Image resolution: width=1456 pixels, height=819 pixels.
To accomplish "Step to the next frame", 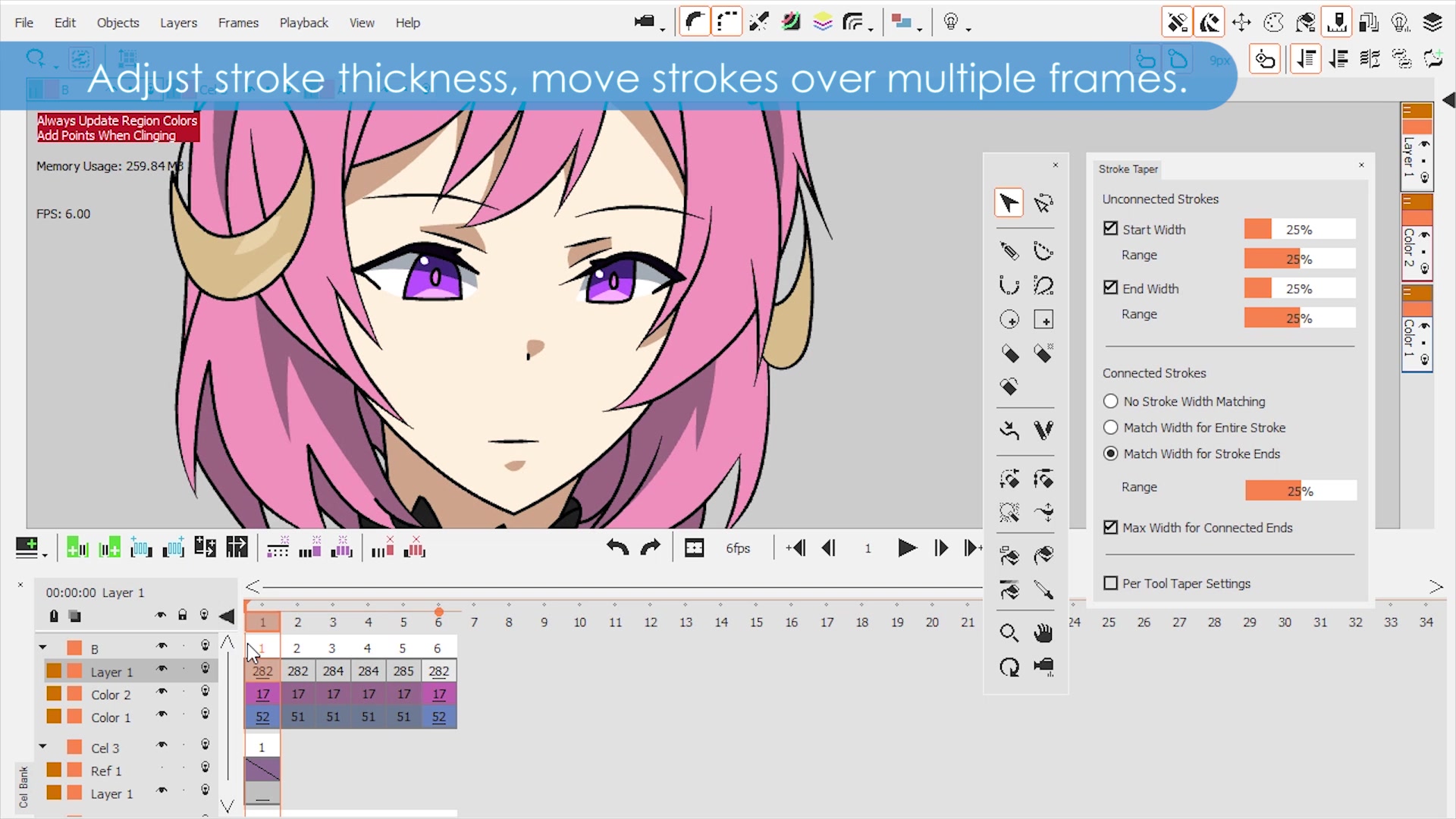I will 940,548.
